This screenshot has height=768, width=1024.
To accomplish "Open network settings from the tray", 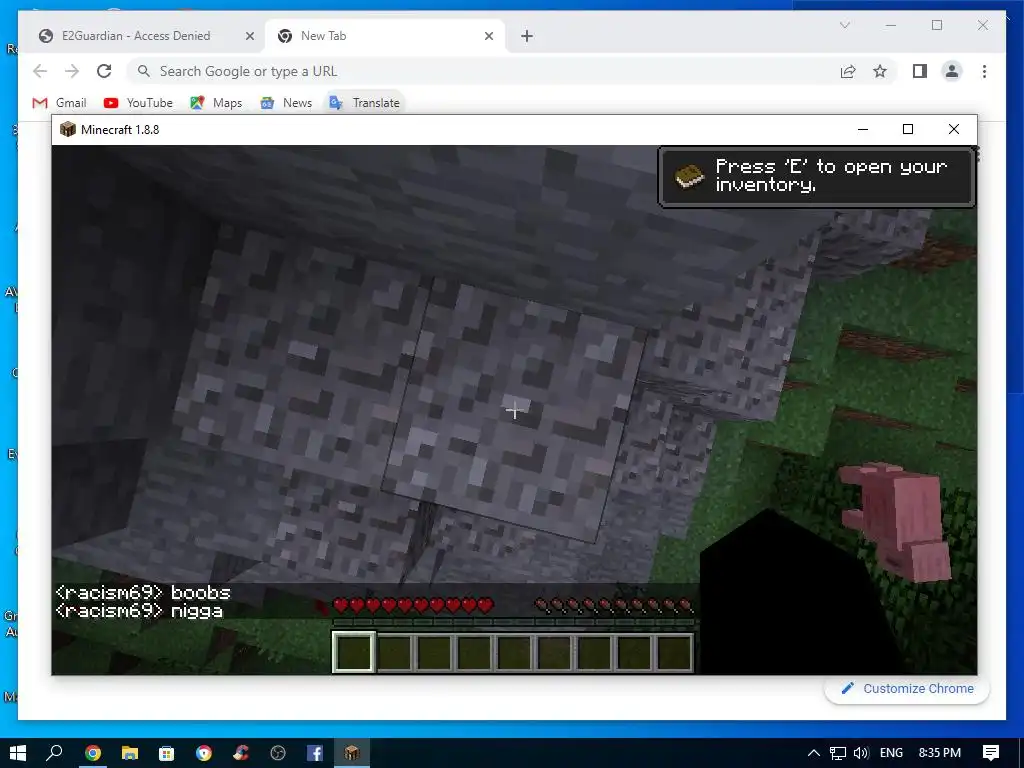I will coord(838,753).
